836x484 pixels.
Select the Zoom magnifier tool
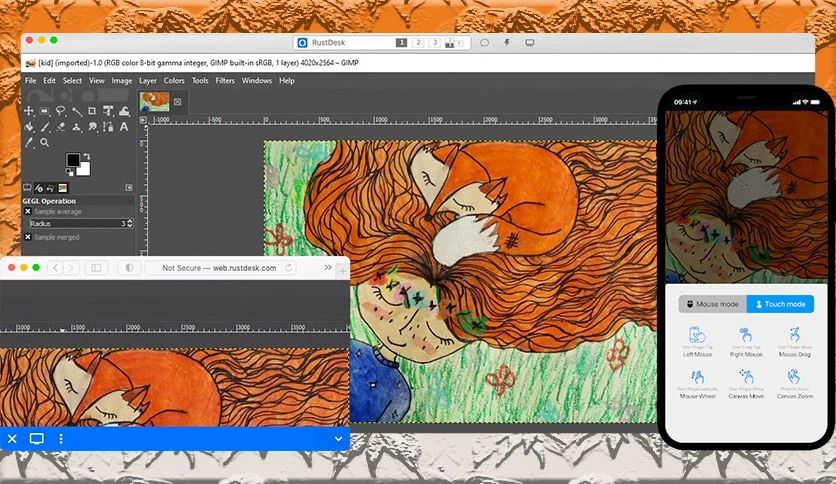click(45, 142)
